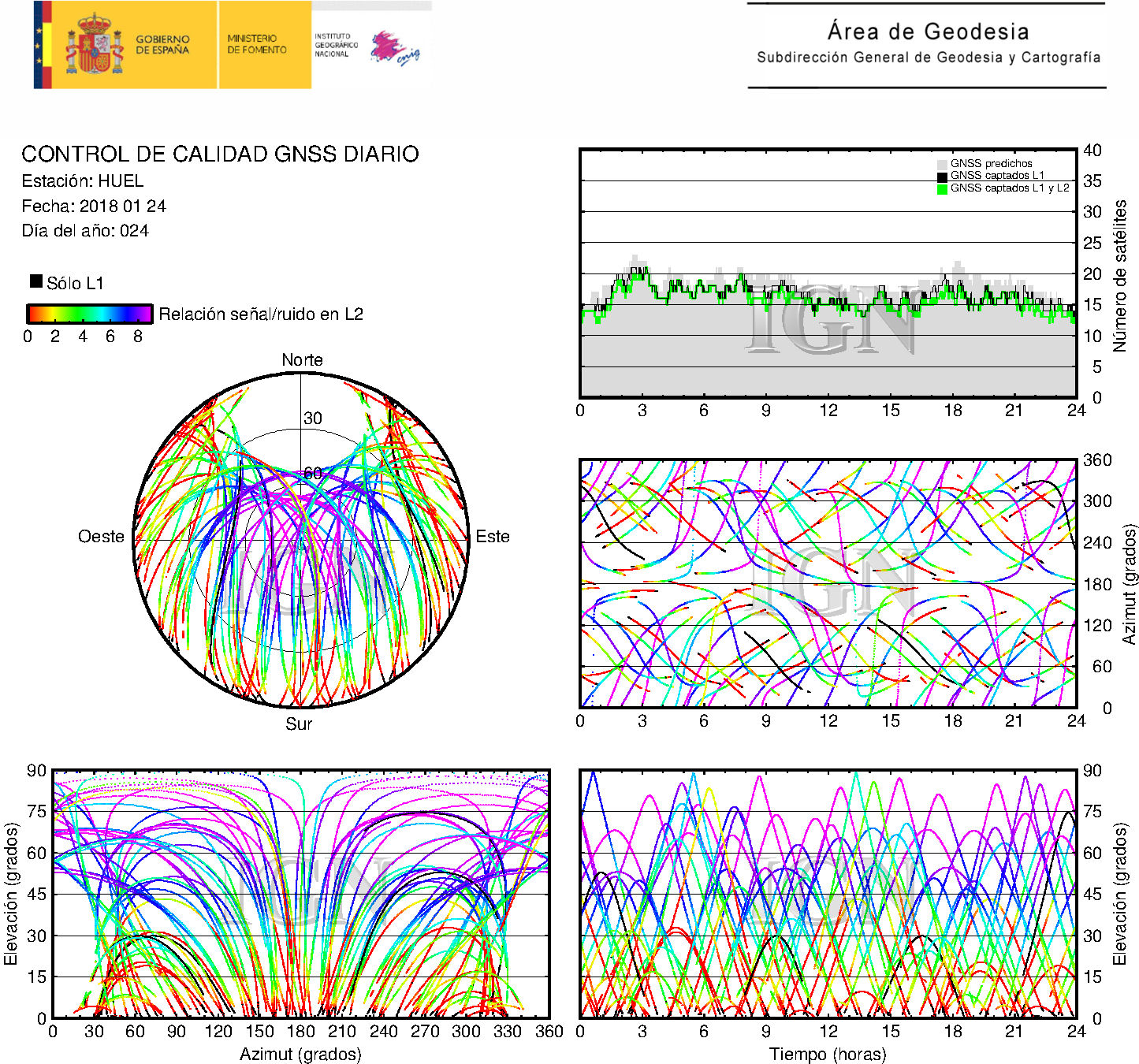Click the Norte label above the sky plot

click(x=302, y=360)
